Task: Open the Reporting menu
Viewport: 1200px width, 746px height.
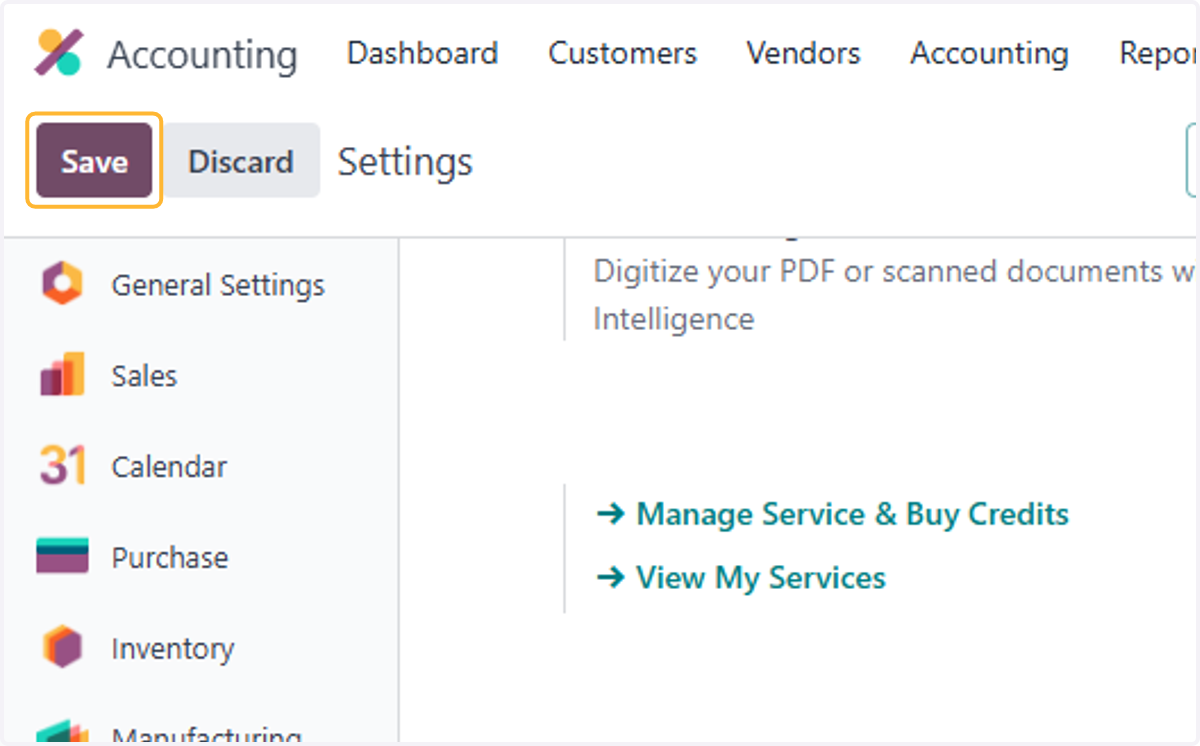Action: (x=1158, y=53)
